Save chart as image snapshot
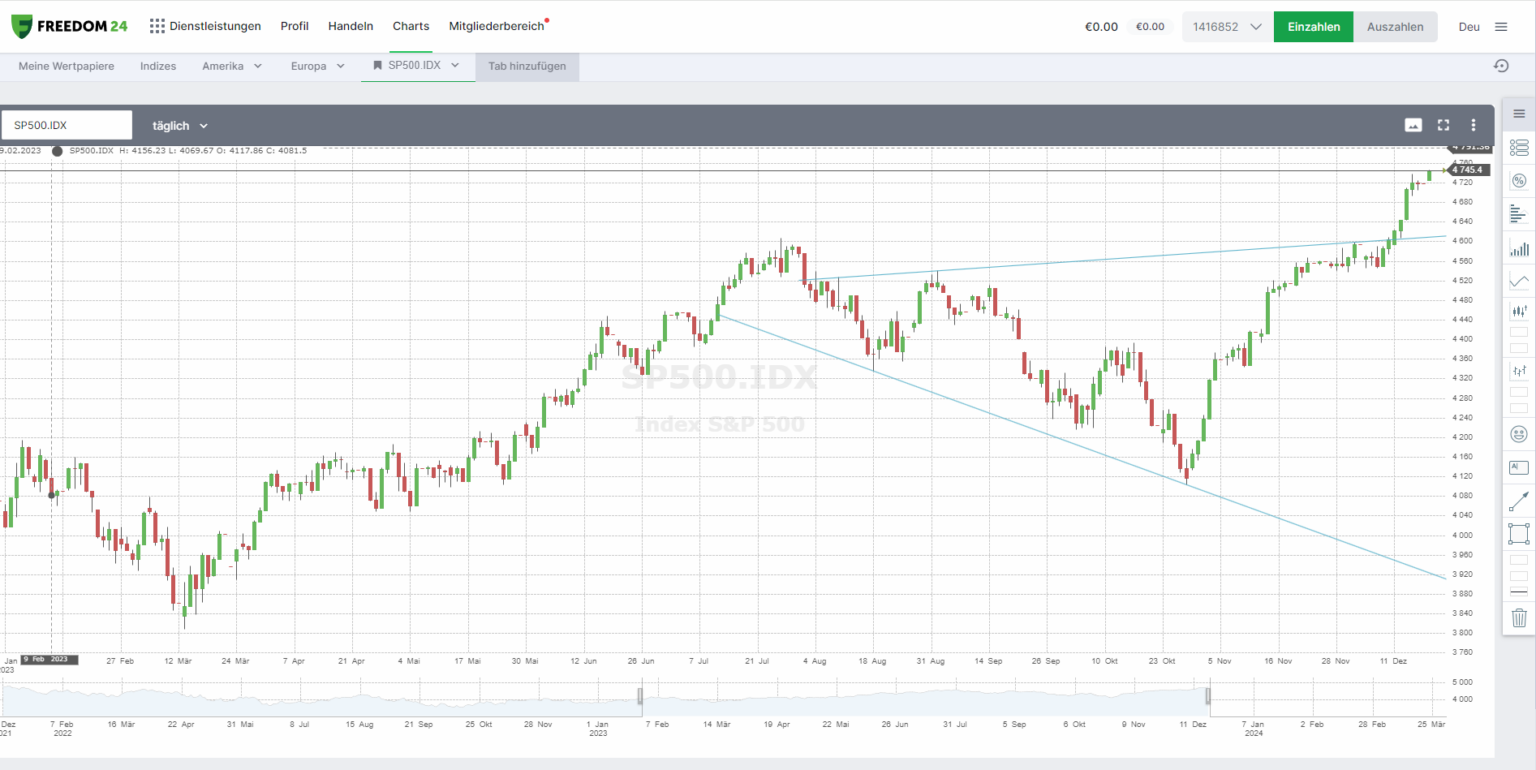This screenshot has height=770, width=1536. point(1413,125)
